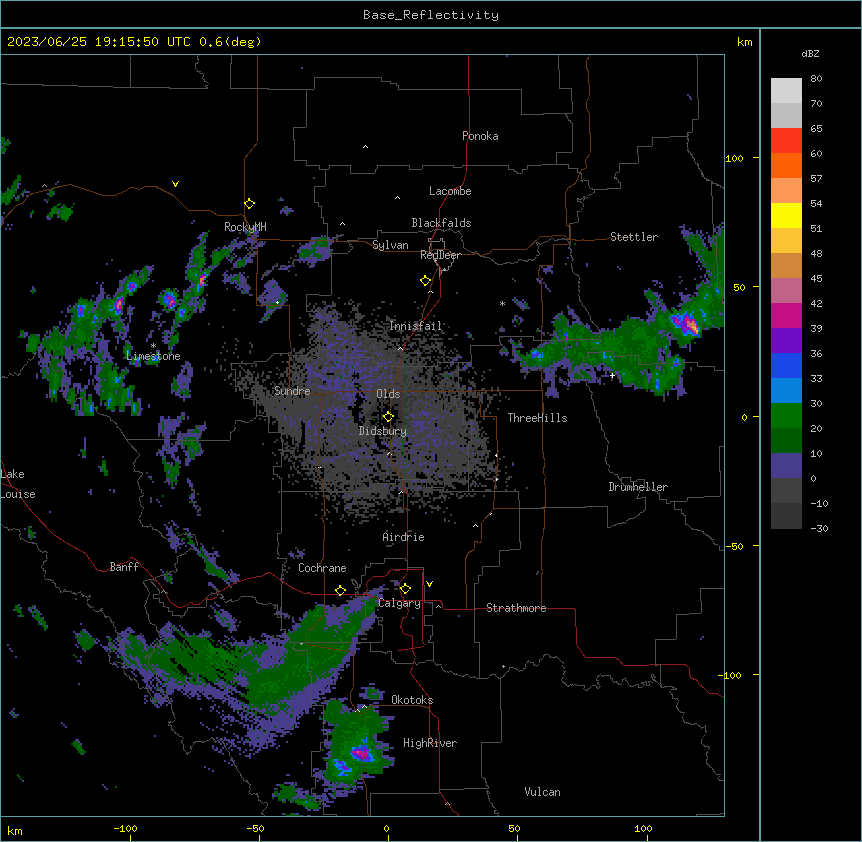
Task: Click the Blackfalds city label
Action: coord(441,223)
